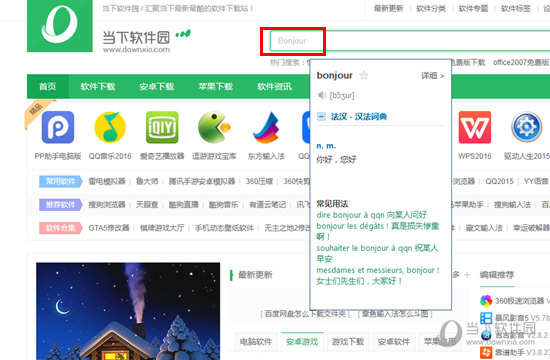The height and width of the screenshot is (360, 550).
Task: Open 软件专题 top link
Action: pos(474,8)
